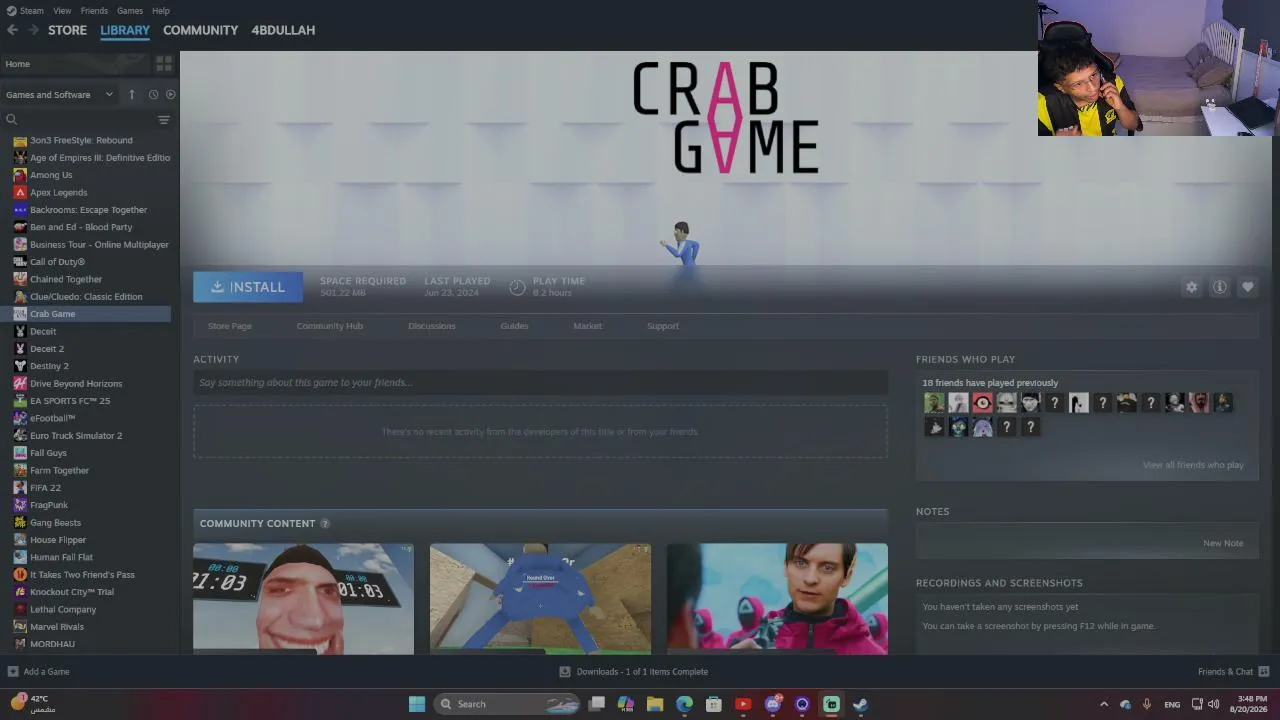Open the Games menu

pyautogui.click(x=130, y=11)
